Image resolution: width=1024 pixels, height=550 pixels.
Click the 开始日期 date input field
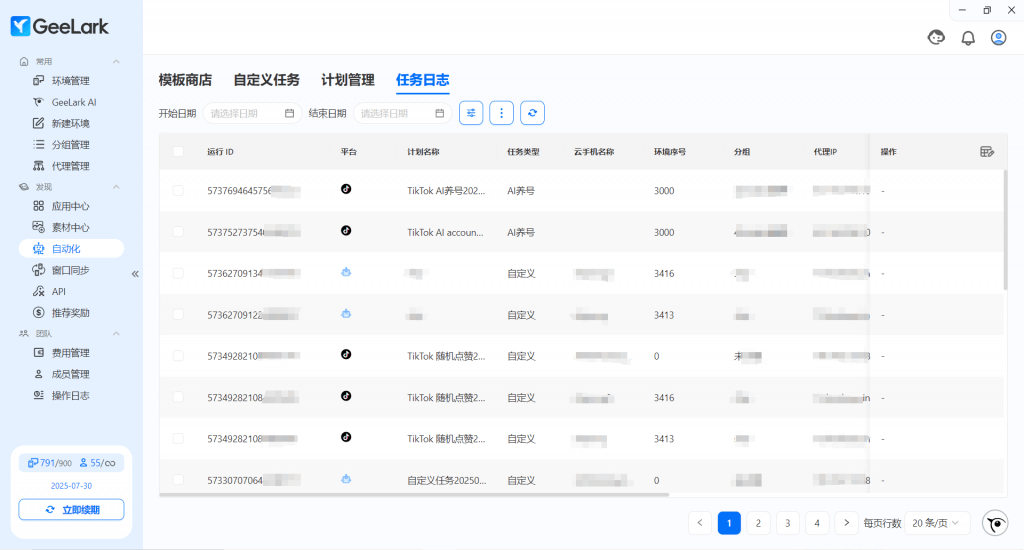(x=251, y=114)
